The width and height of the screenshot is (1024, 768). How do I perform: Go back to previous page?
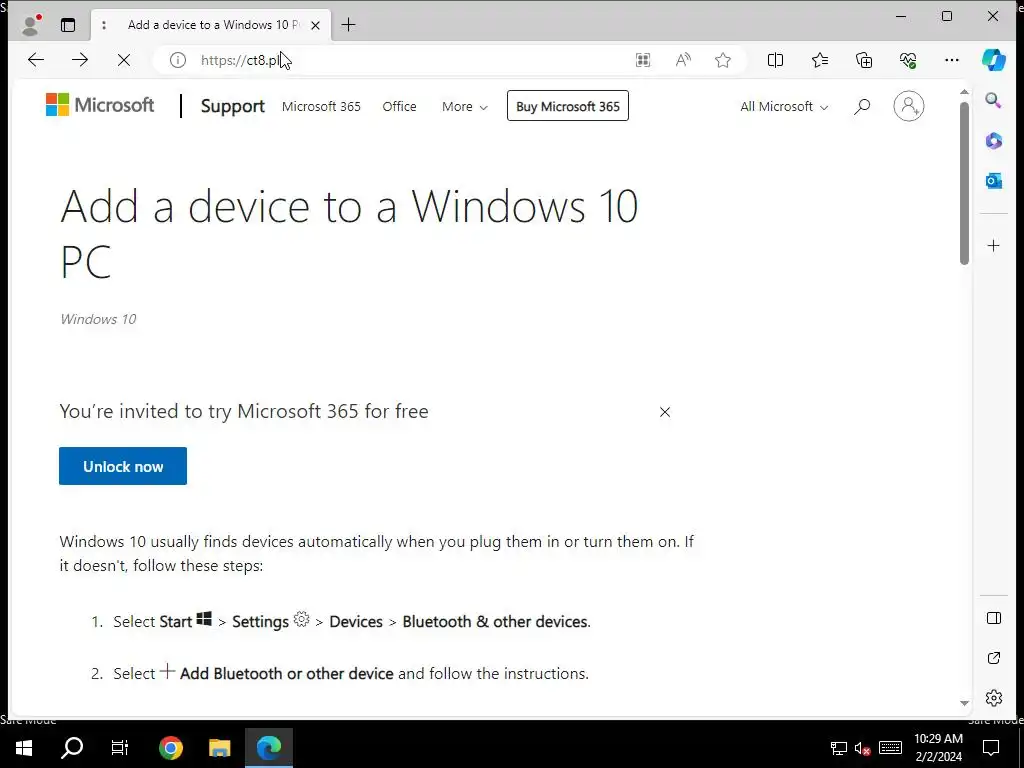[36, 60]
